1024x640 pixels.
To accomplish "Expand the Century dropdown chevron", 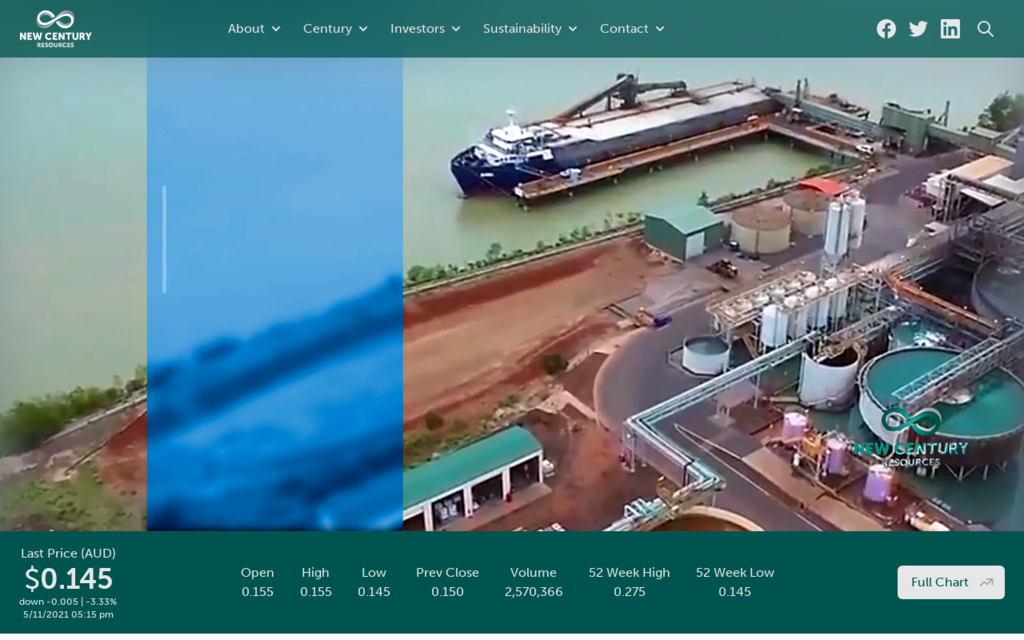I will pos(363,29).
